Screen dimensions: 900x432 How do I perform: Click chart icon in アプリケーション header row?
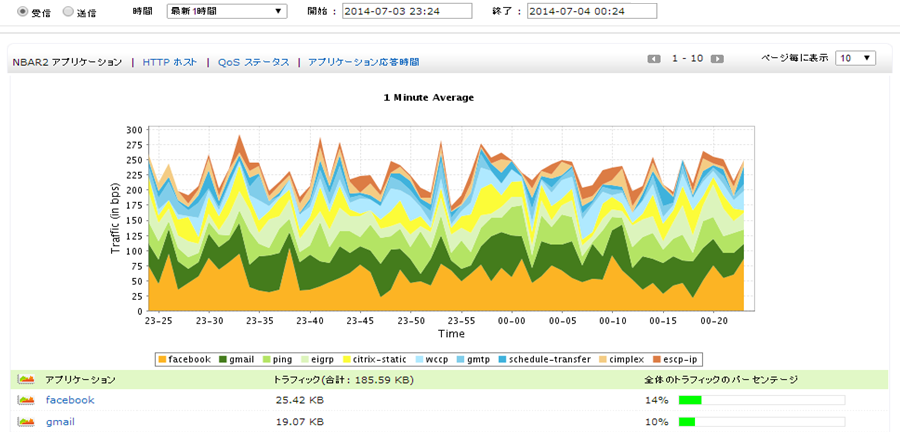point(26,379)
